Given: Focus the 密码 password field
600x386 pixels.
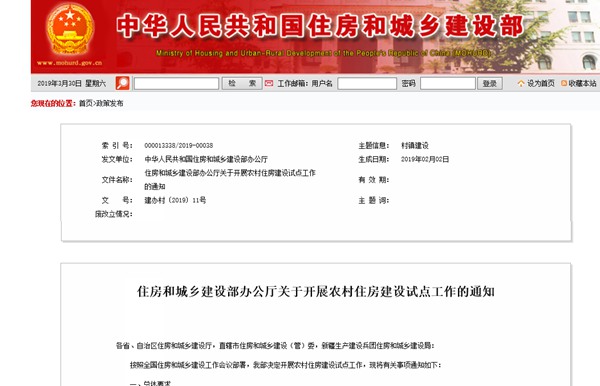Looking at the screenshot, I should click(448, 83).
